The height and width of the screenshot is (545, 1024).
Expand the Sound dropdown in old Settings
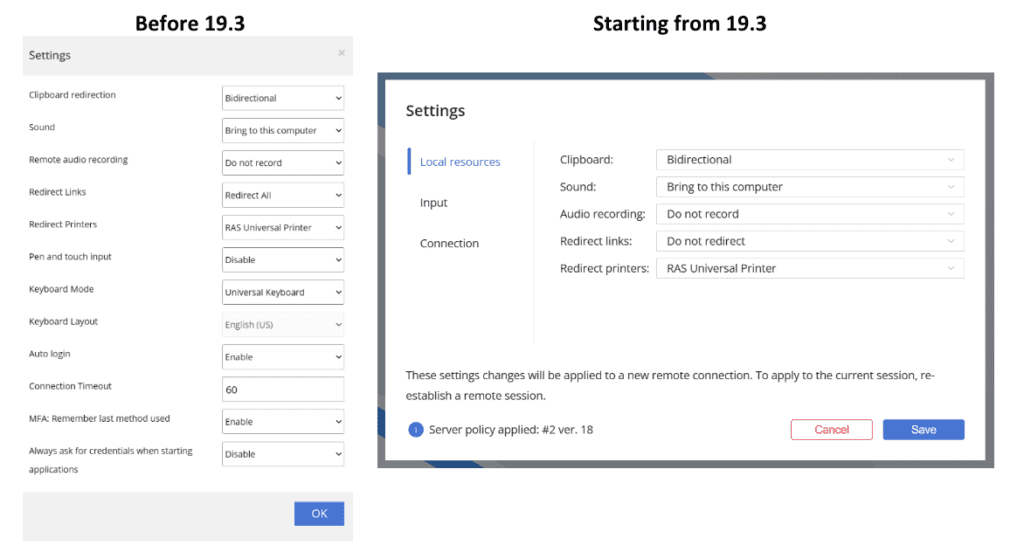pos(283,130)
